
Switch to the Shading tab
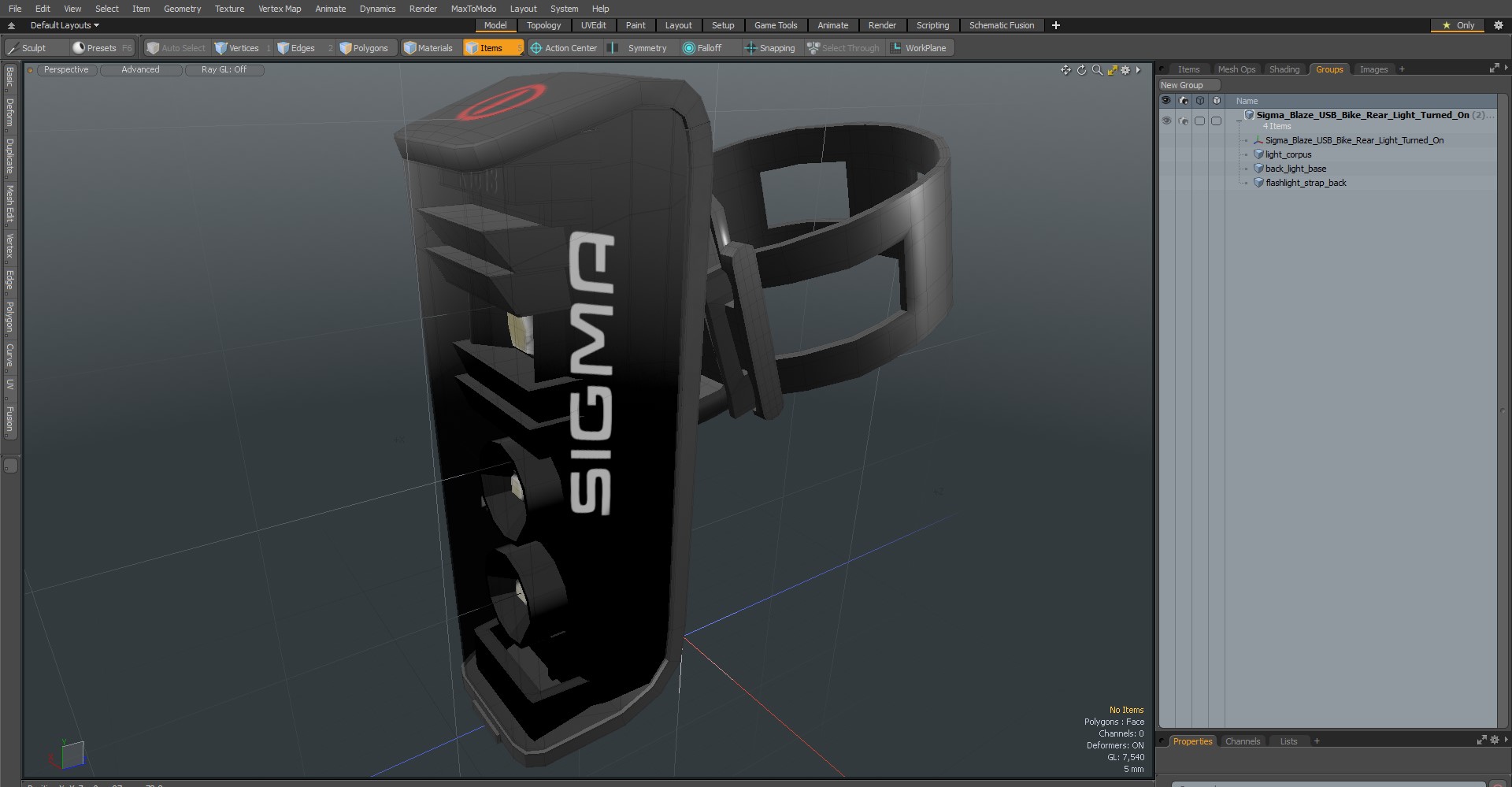[x=1284, y=69]
